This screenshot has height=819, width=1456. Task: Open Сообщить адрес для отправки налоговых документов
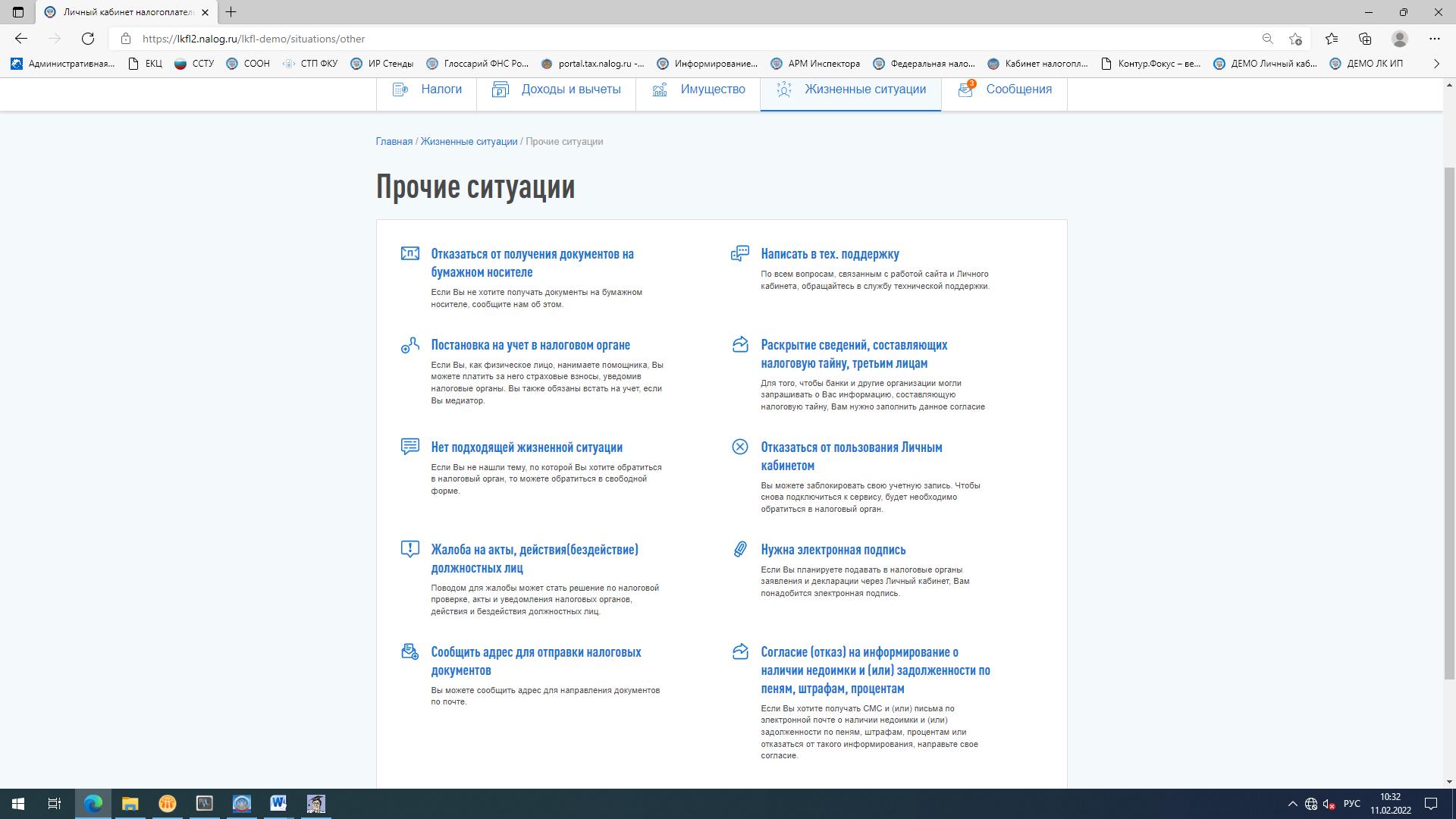[x=536, y=661]
